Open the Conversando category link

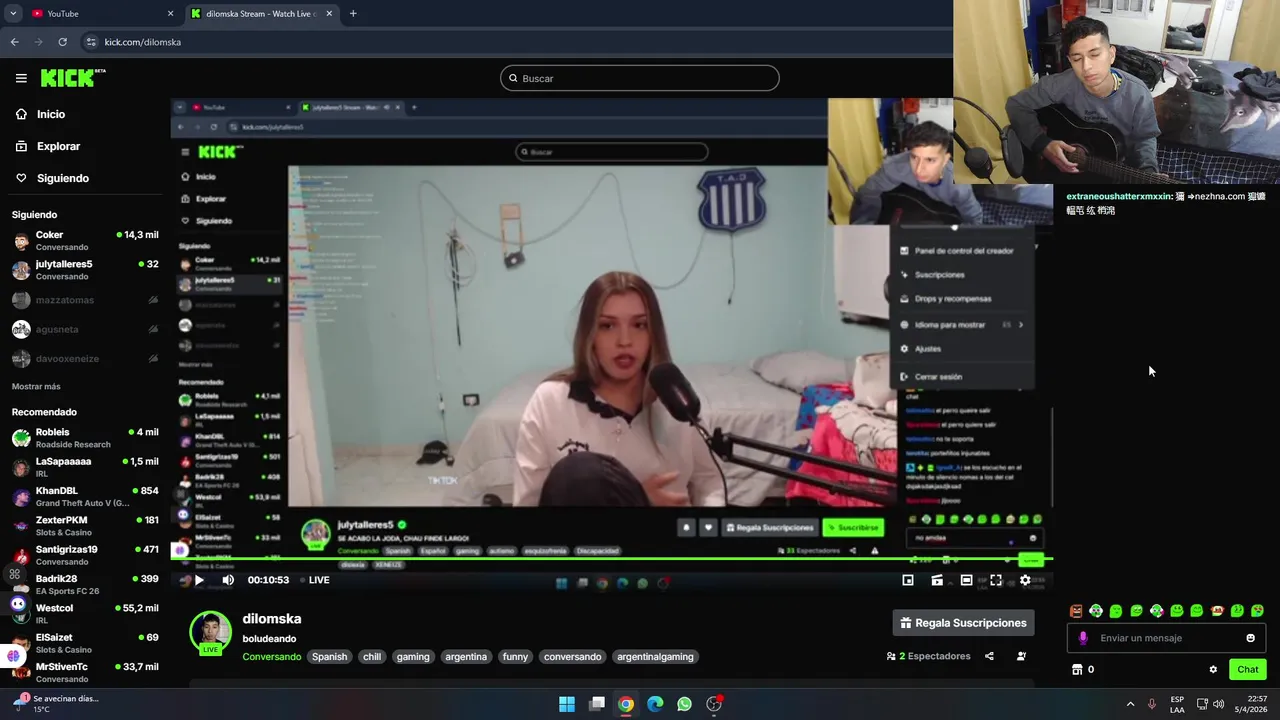[x=271, y=657]
